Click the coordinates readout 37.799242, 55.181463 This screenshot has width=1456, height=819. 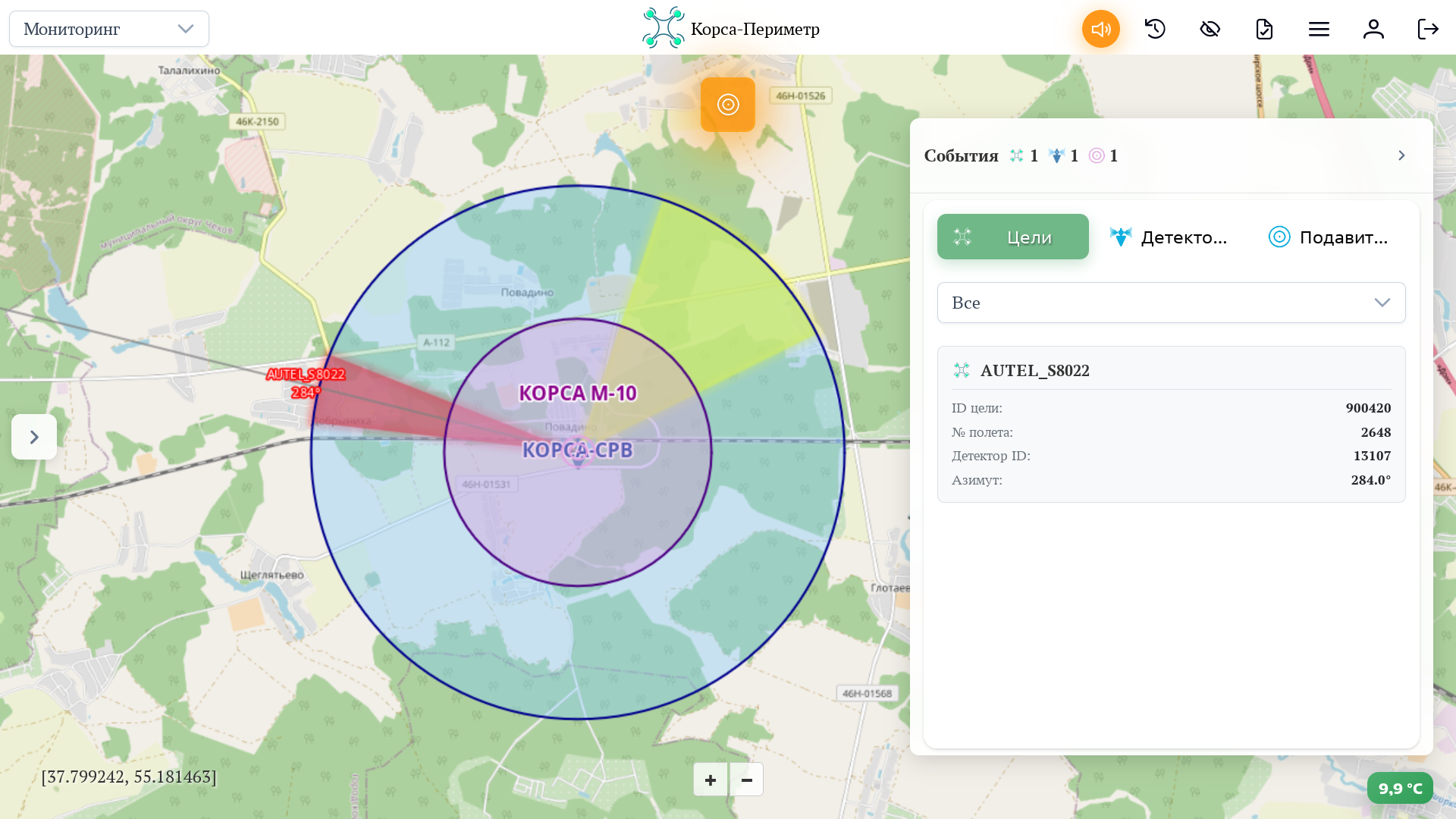(x=129, y=777)
